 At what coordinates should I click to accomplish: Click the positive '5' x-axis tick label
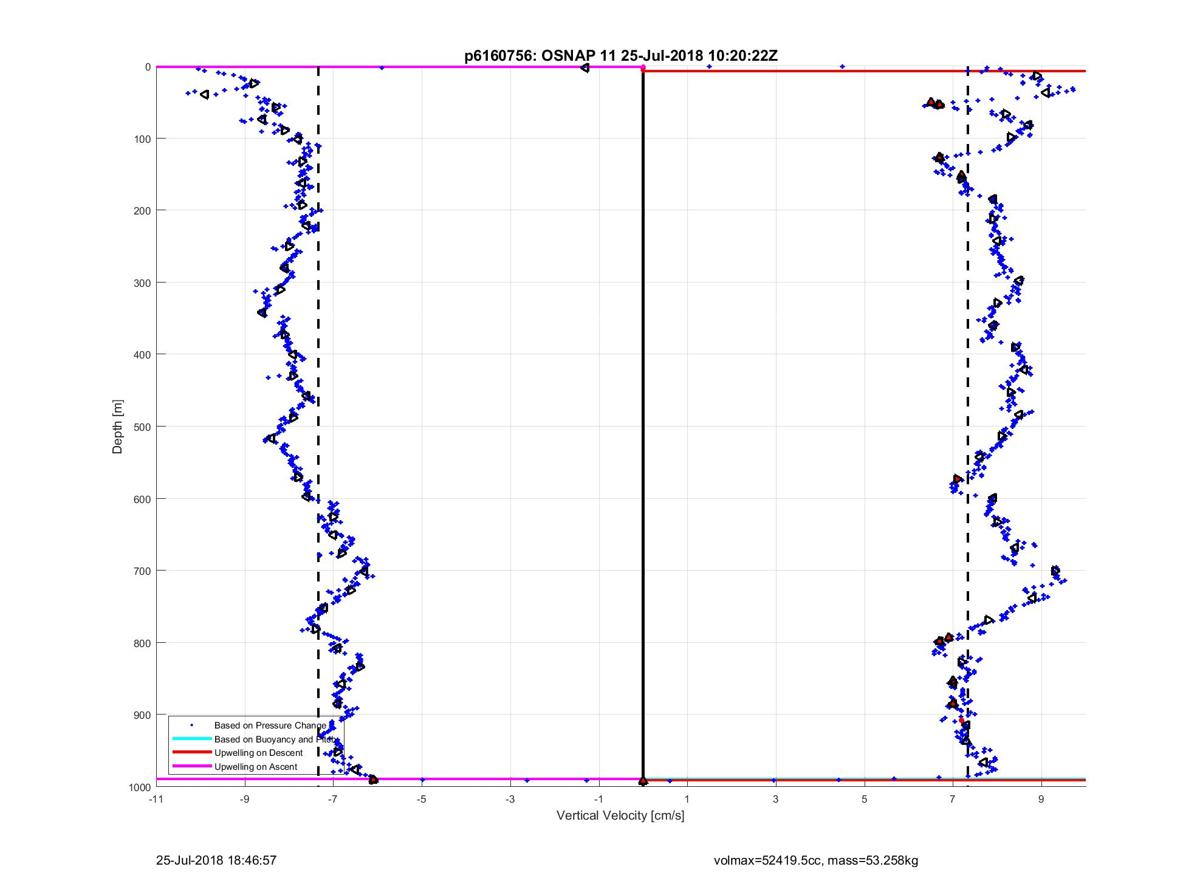(864, 799)
